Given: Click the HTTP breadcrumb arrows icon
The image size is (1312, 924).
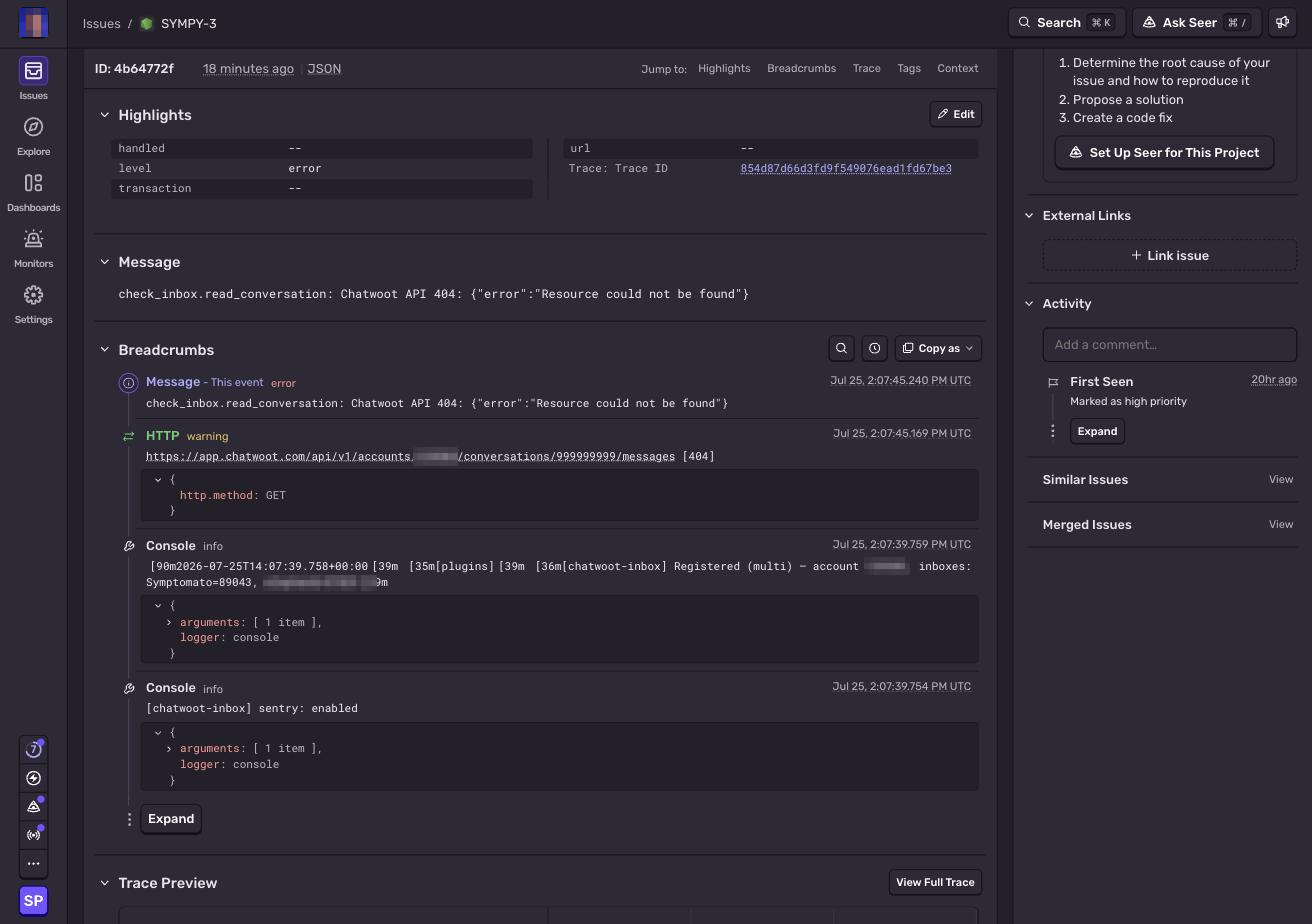Looking at the screenshot, I should 128,436.
